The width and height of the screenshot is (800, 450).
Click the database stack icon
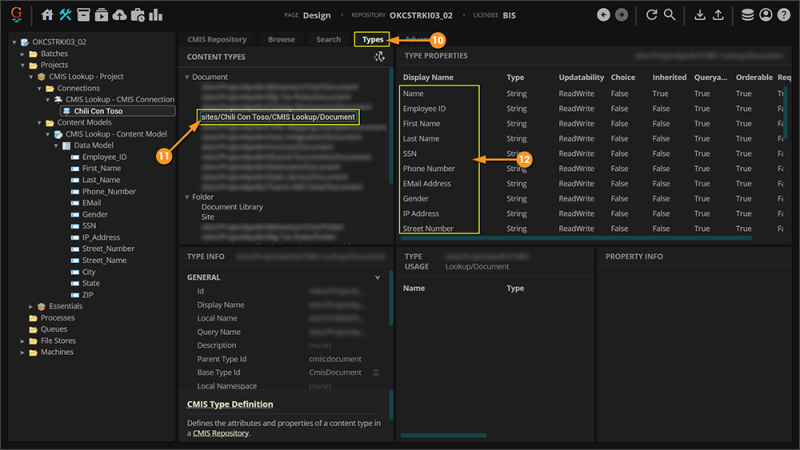click(748, 15)
